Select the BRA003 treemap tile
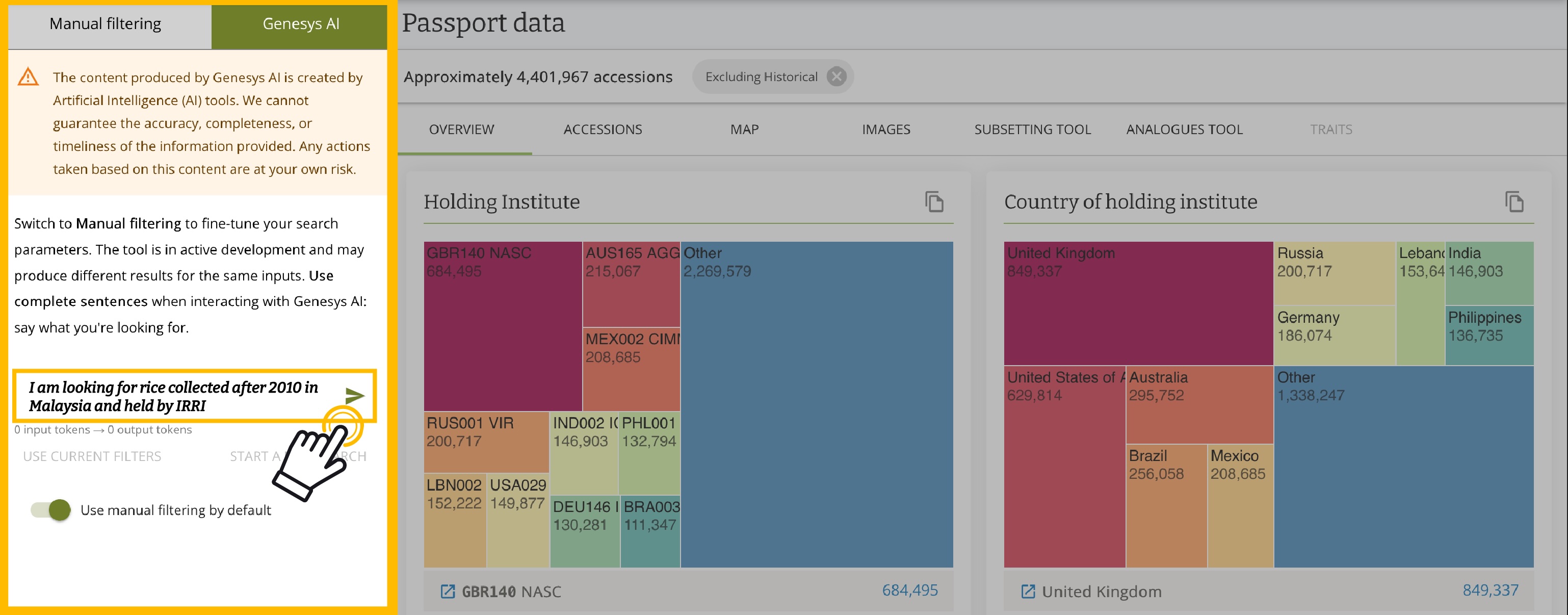 pyautogui.click(x=650, y=531)
